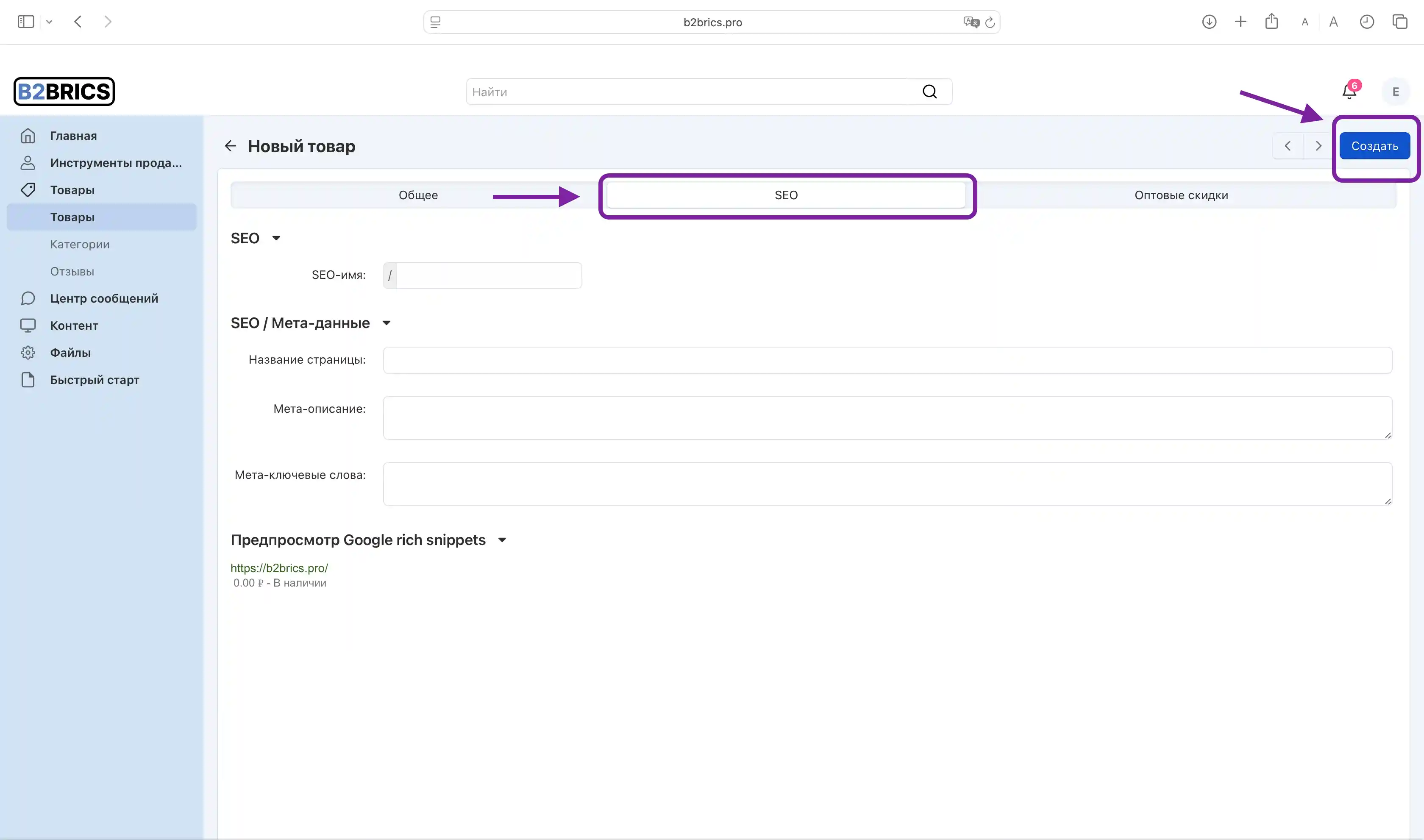Open Категории in sidebar

pos(80,245)
